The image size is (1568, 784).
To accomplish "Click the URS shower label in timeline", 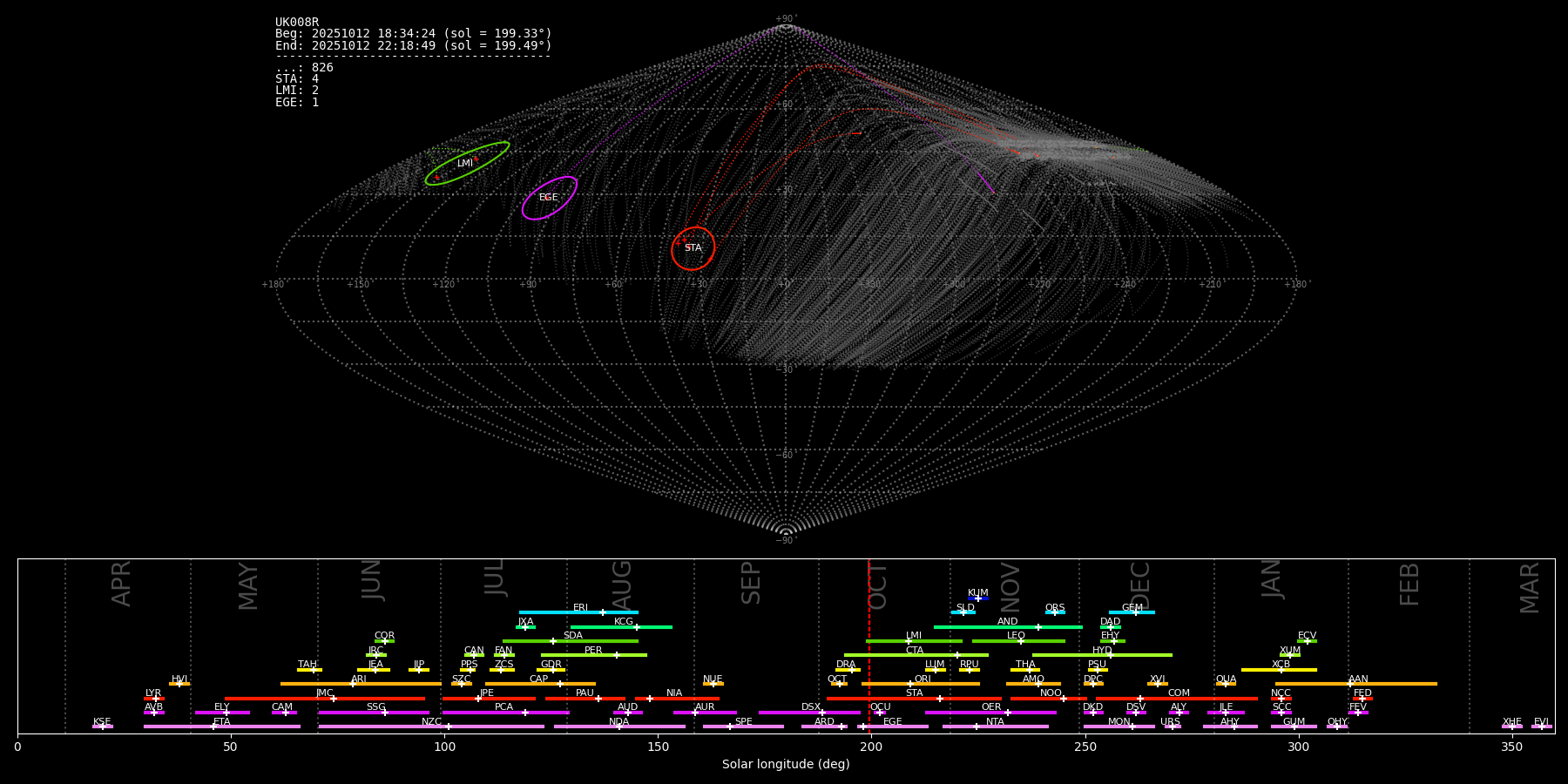I will (1171, 722).
